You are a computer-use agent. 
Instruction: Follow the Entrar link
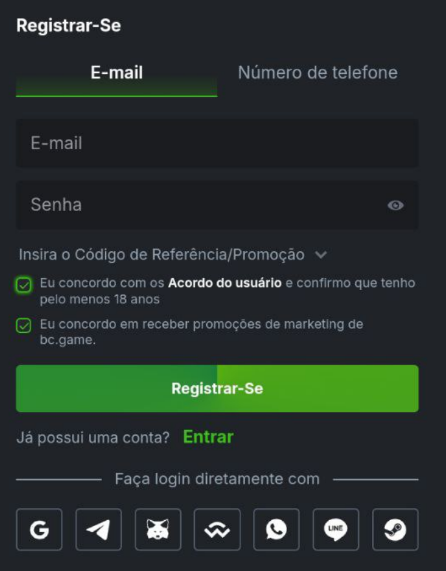click(x=208, y=437)
